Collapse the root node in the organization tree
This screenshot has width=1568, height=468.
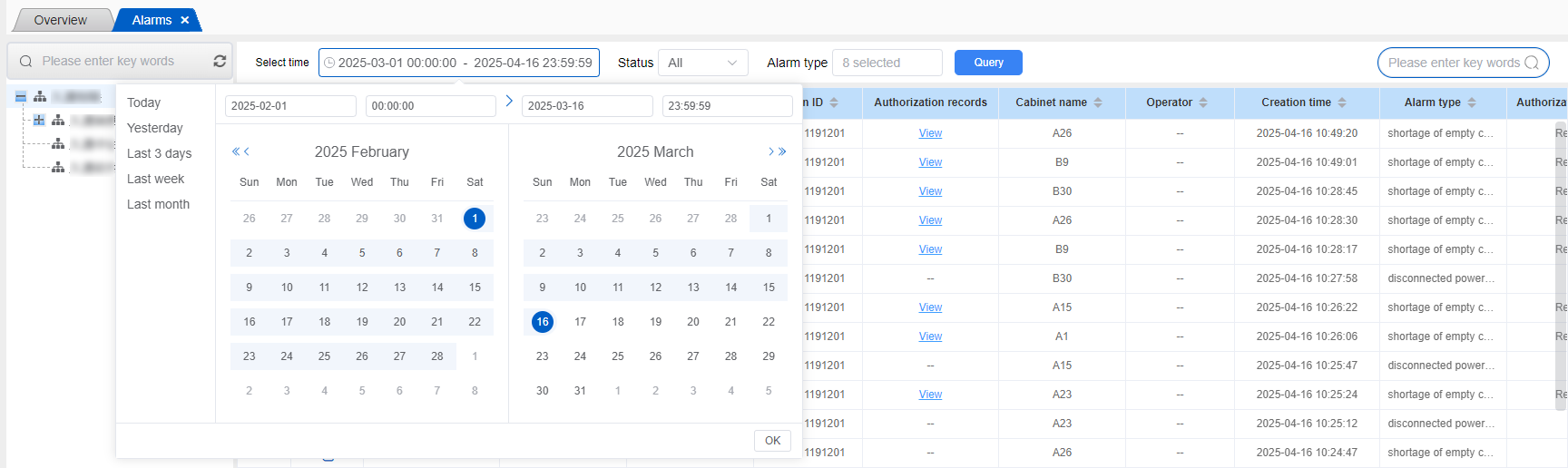click(x=21, y=96)
